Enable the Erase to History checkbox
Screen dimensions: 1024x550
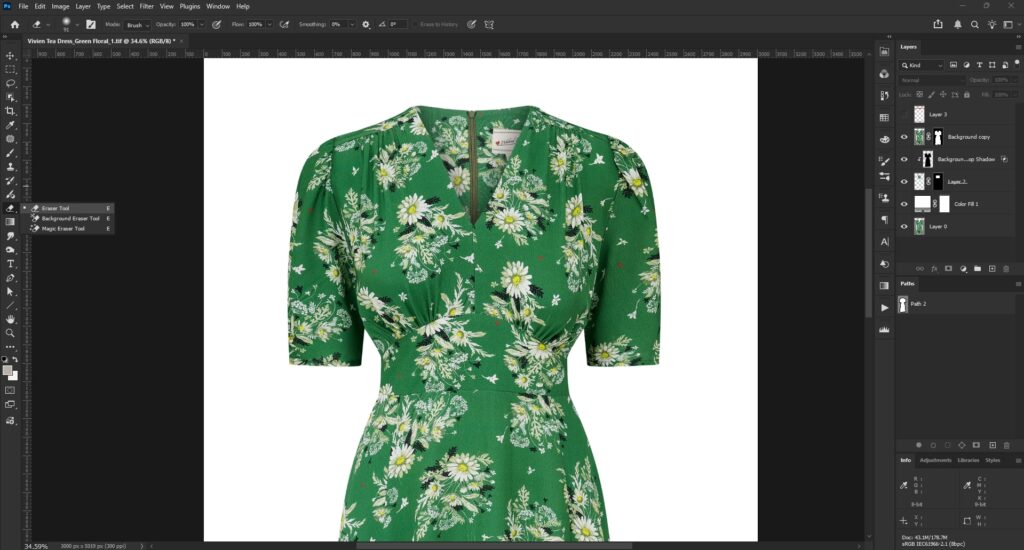coord(415,24)
